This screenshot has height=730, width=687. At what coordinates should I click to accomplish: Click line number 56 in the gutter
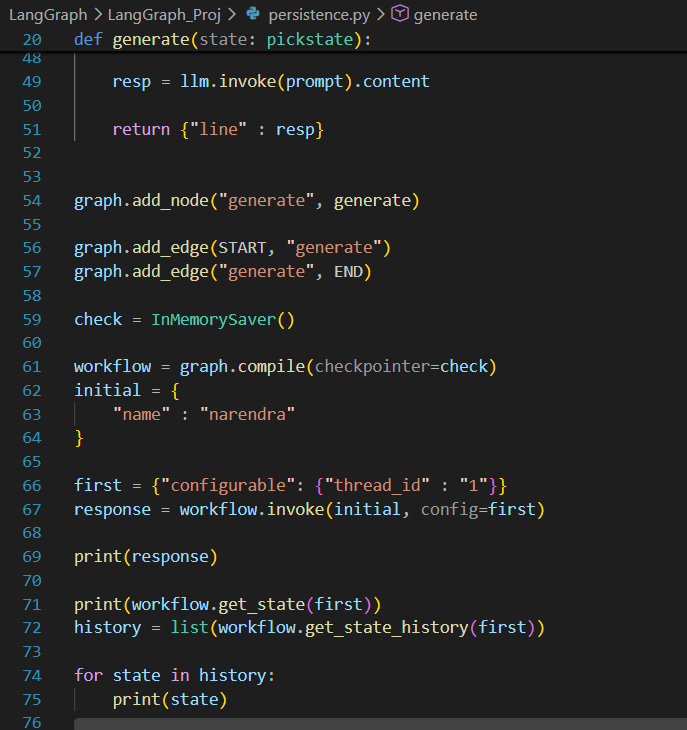[x=32, y=248]
